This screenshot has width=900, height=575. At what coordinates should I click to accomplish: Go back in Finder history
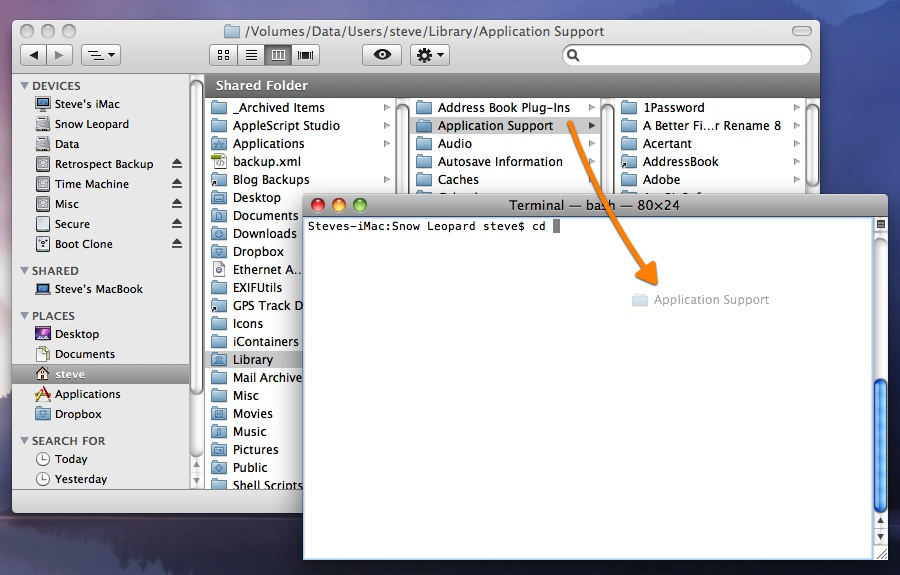click(34, 55)
